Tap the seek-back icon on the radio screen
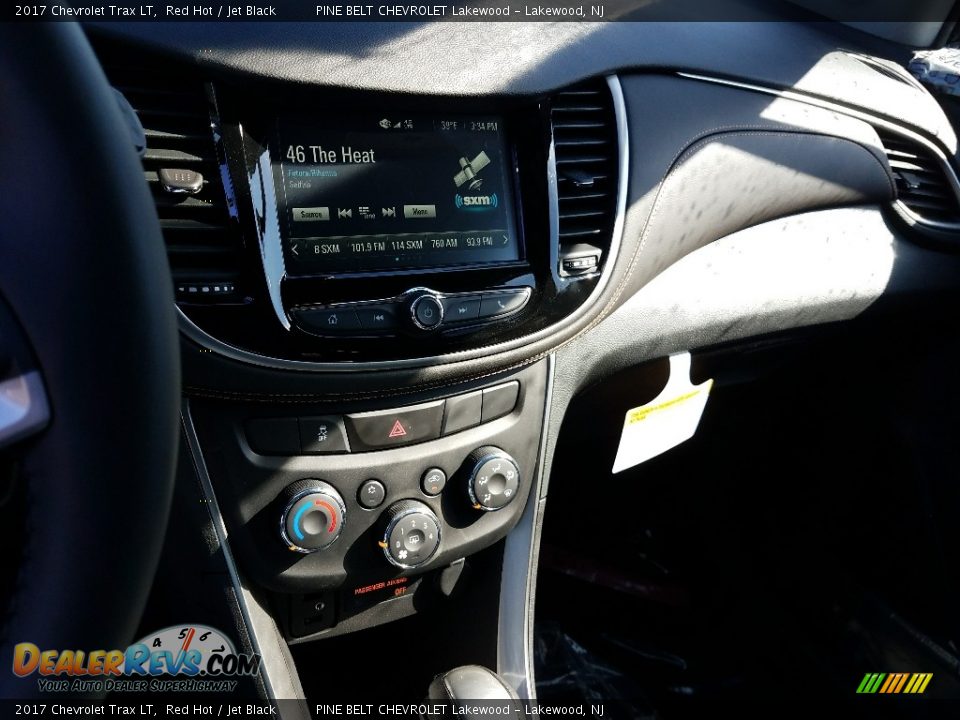The height and width of the screenshot is (720, 960). click(x=344, y=213)
